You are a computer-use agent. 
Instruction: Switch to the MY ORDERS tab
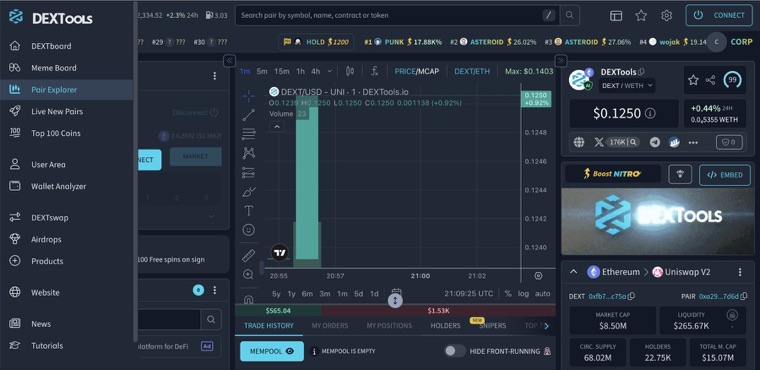coord(330,325)
